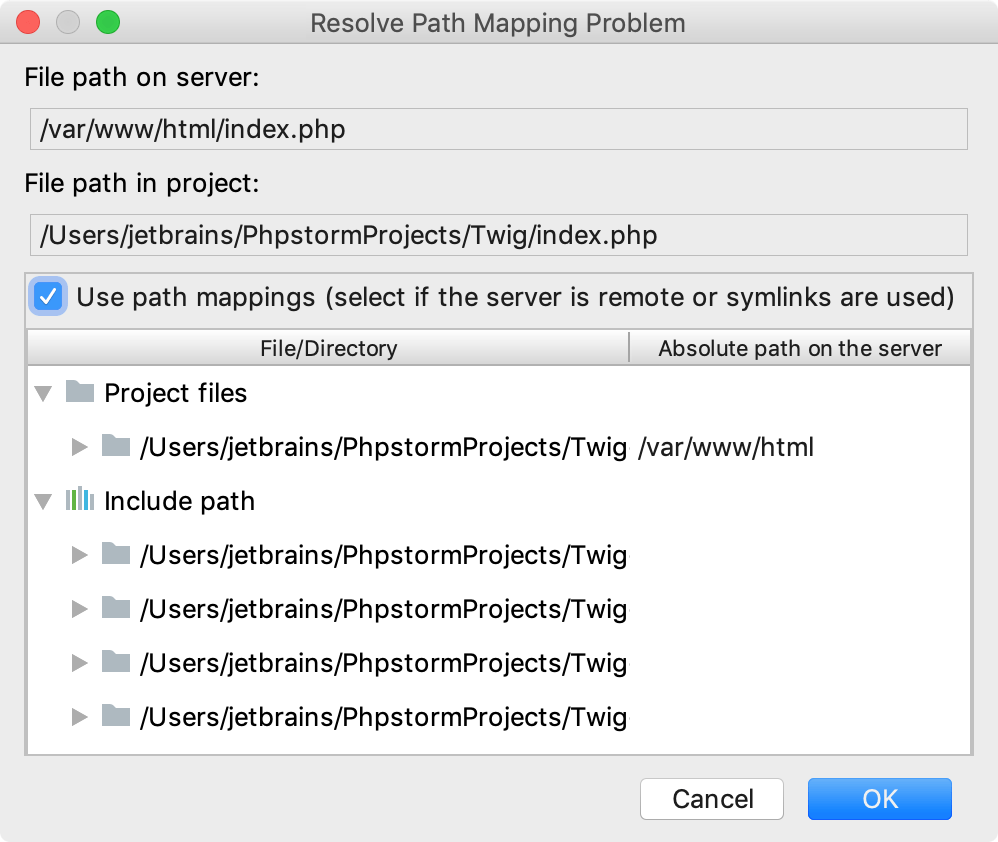Expand the last Twig entry under Include path
Screen dimensions: 998x842
[80, 717]
